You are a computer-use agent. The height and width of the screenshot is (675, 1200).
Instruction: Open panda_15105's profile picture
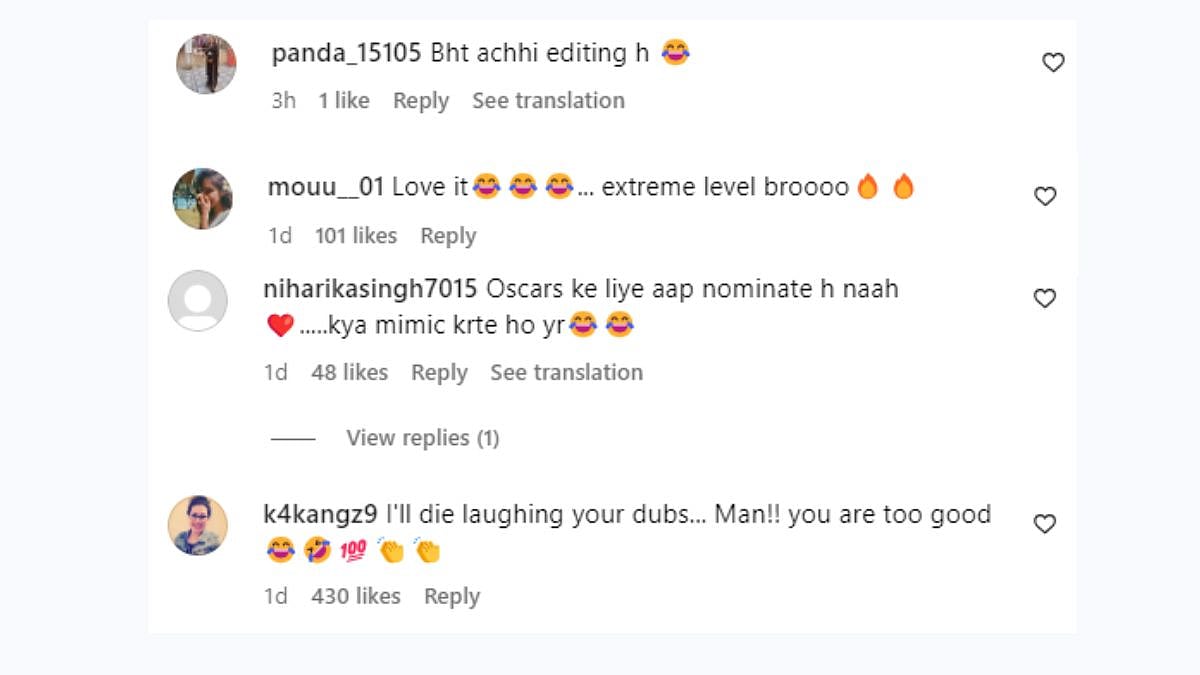coord(206,64)
